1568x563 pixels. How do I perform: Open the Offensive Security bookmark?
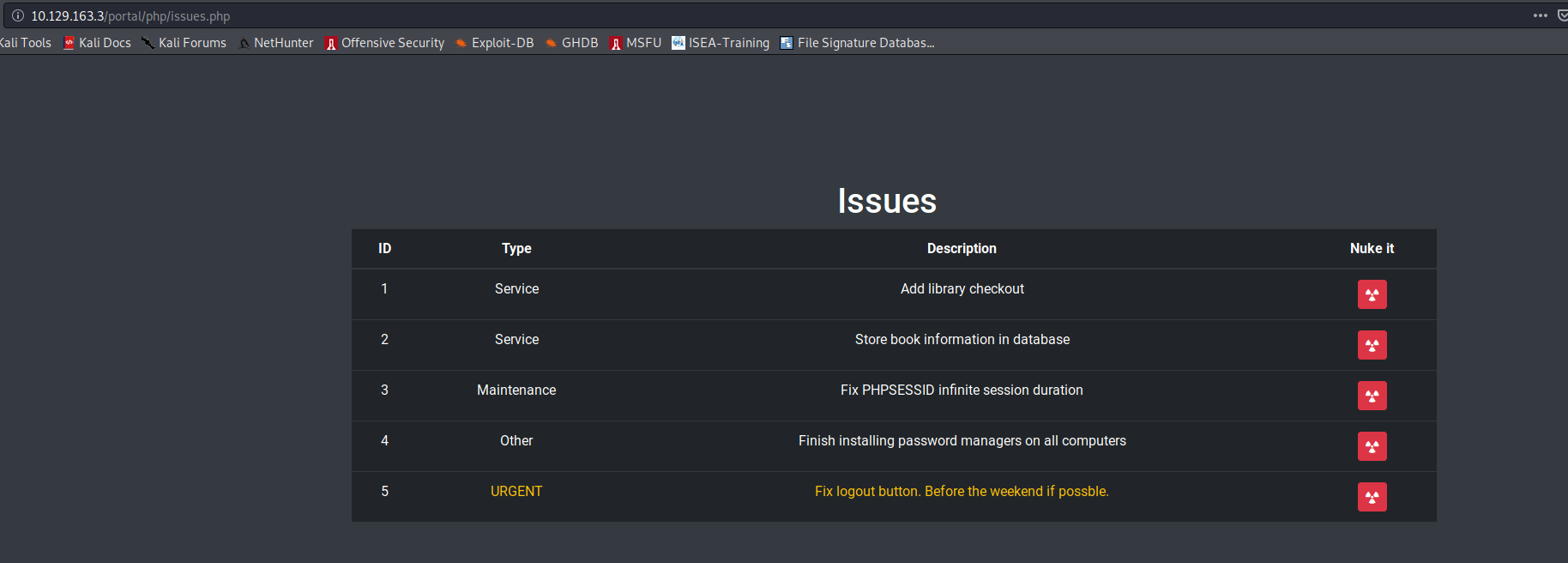coord(384,43)
